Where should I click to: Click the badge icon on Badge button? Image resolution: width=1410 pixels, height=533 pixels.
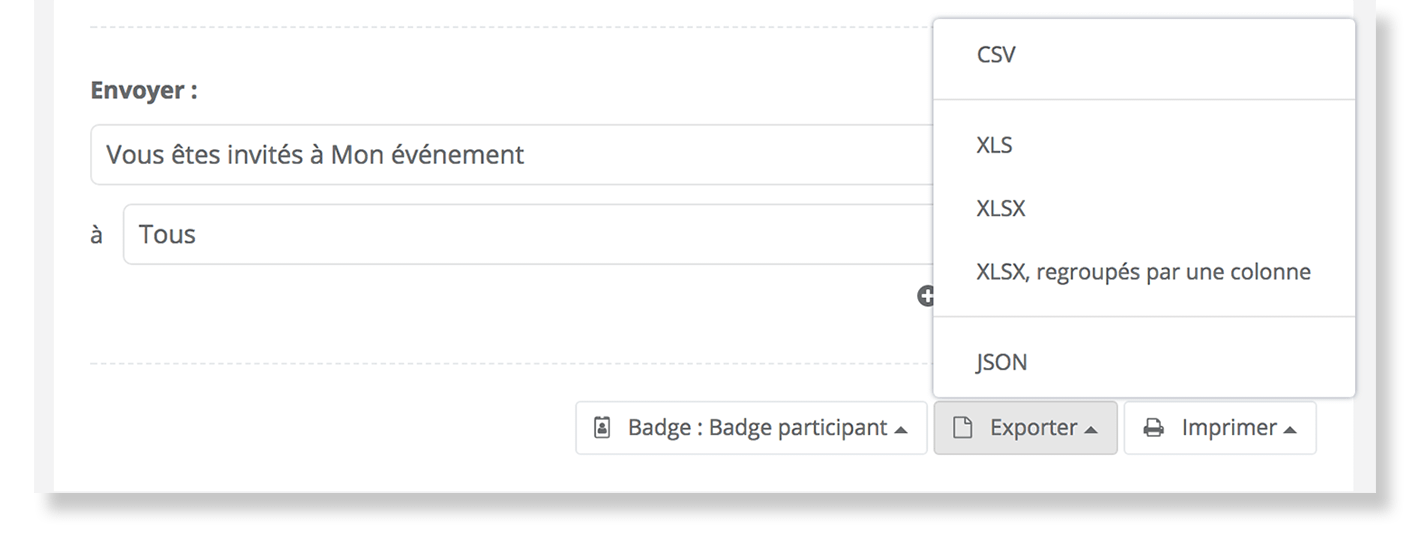[x=602, y=428]
